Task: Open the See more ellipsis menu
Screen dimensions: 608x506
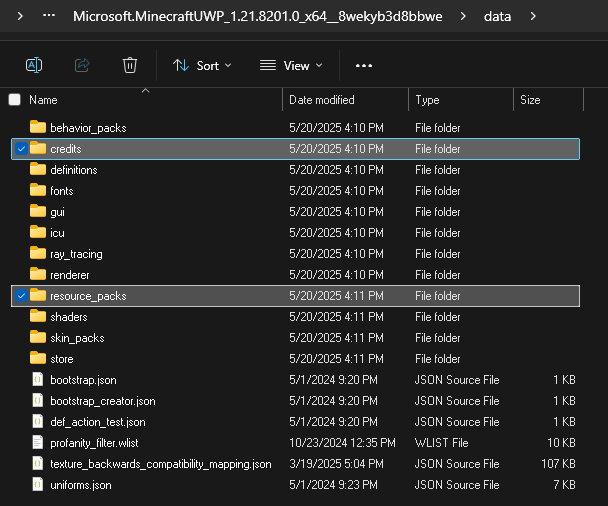Action: 364,65
